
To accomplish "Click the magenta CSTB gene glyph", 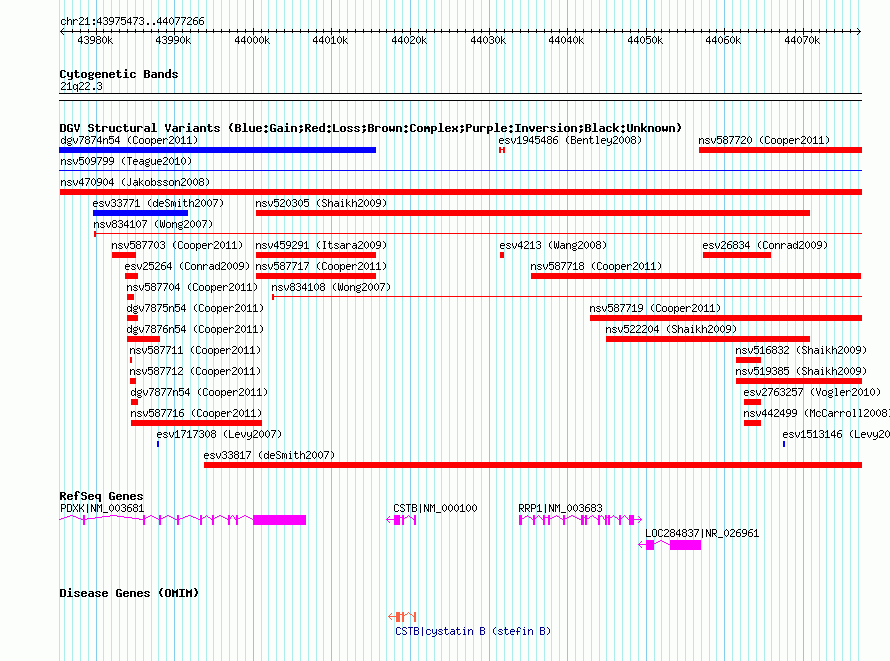I will [x=402, y=520].
